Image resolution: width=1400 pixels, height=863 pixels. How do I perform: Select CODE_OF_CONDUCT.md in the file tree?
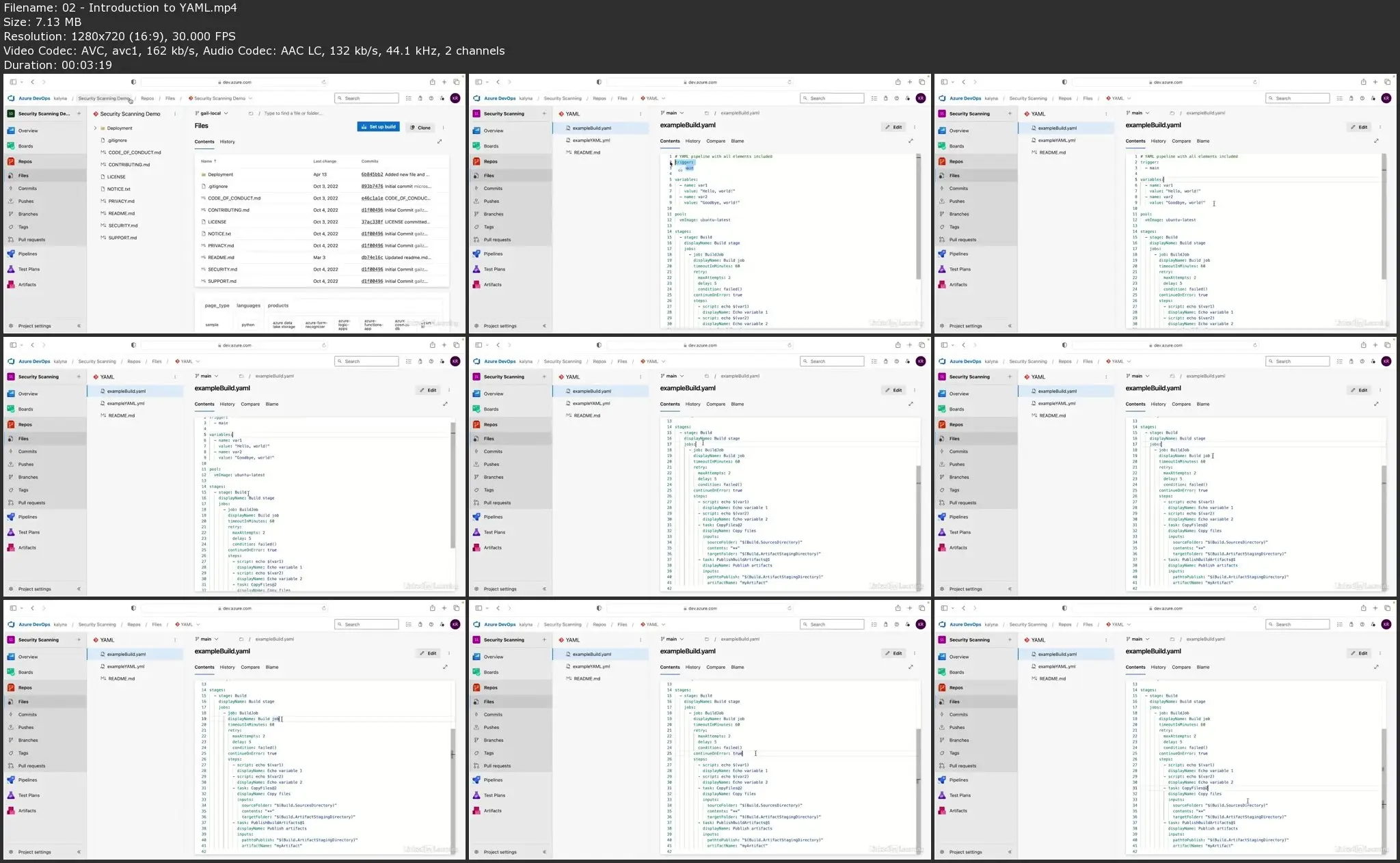click(134, 152)
